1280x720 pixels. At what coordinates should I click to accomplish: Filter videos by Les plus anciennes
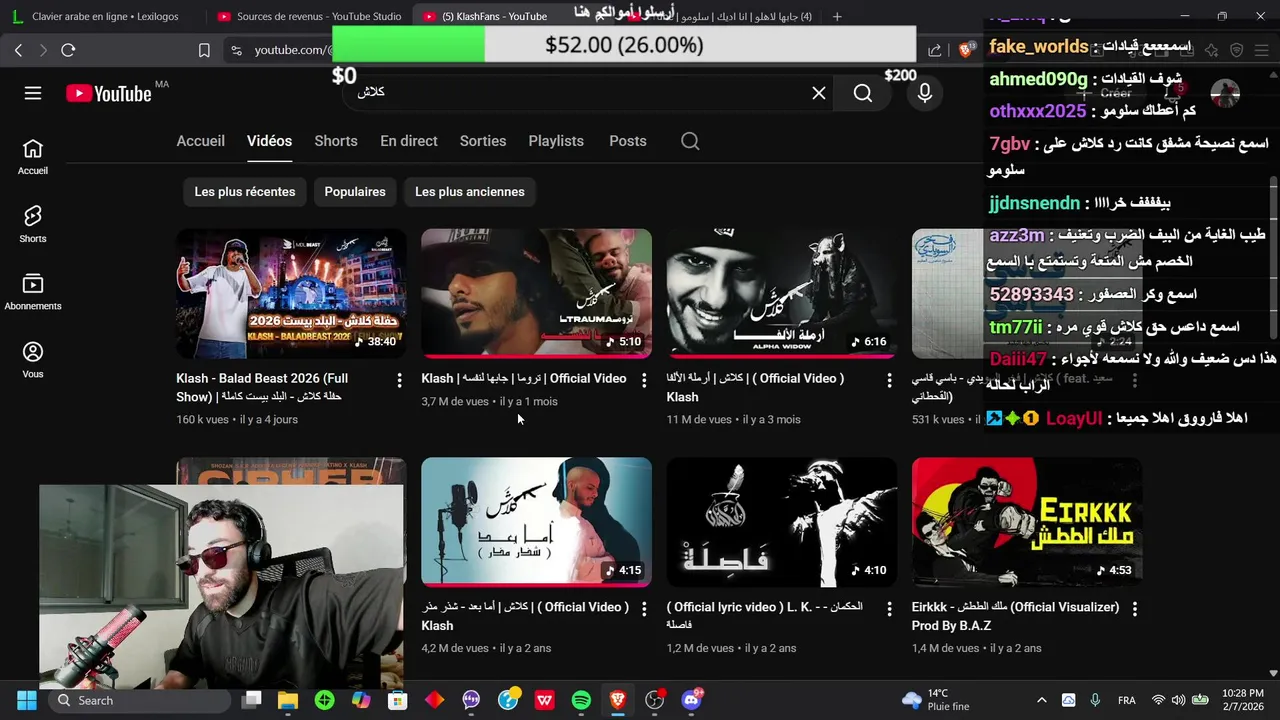pyautogui.click(x=470, y=192)
